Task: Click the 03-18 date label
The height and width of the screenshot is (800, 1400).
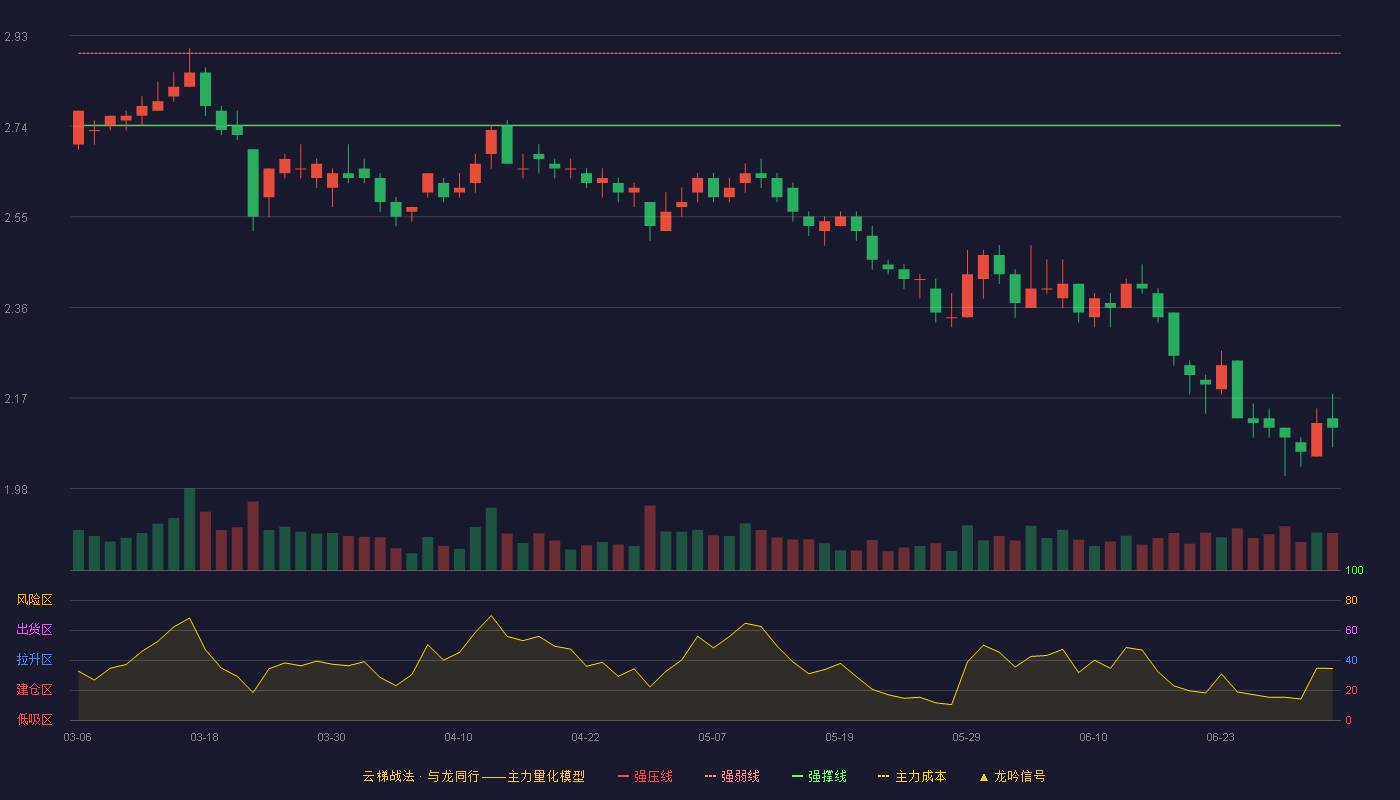Action: click(x=204, y=737)
